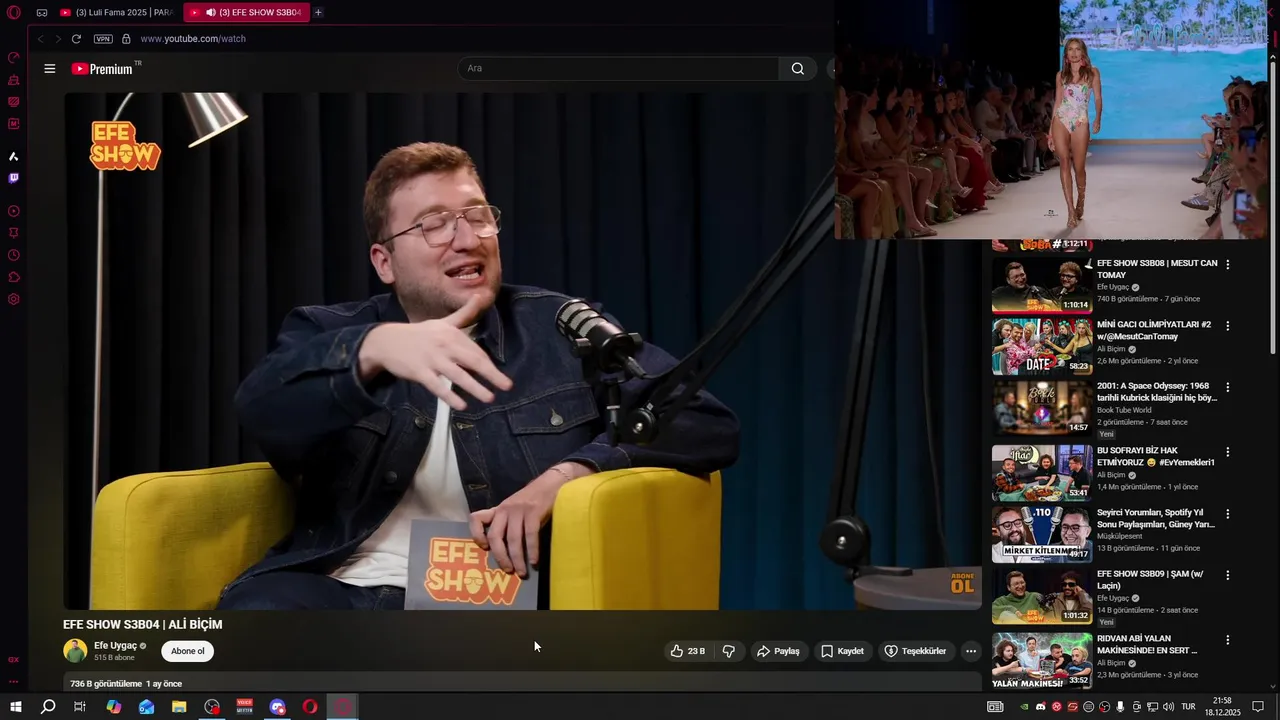This screenshot has height=720, width=1280.
Task: Click the detached fashion show video popout
Action: [1052, 119]
